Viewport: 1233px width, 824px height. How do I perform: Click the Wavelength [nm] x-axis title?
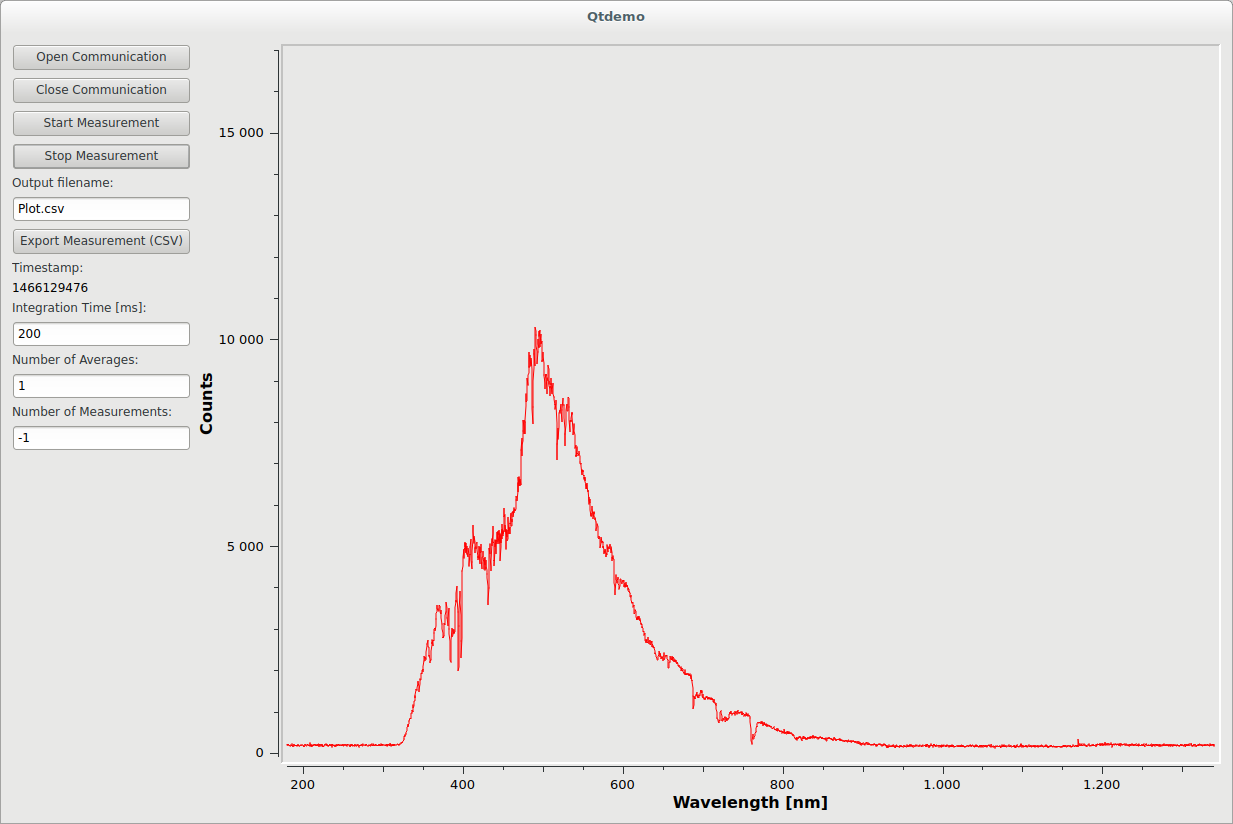click(750, 802)
